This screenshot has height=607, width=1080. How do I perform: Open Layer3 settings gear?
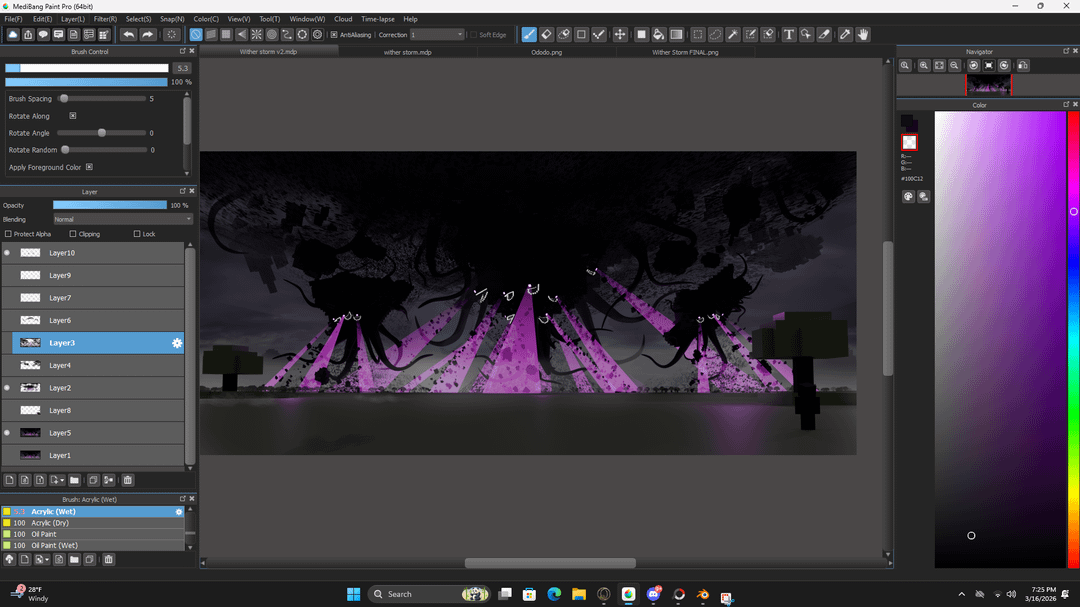tap(177, 343)
